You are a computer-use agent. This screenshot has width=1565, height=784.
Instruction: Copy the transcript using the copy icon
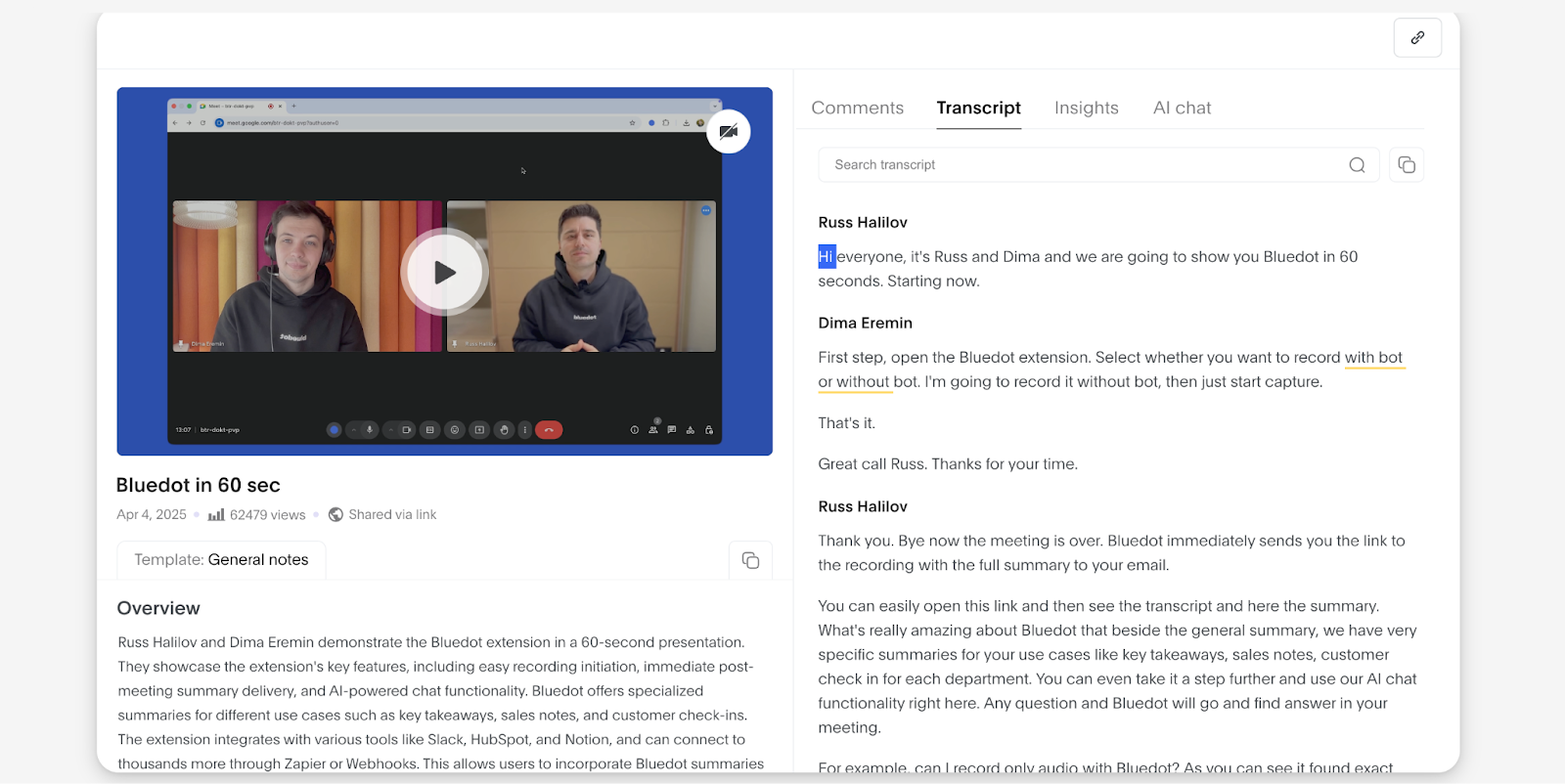(x=1407, y=165)
